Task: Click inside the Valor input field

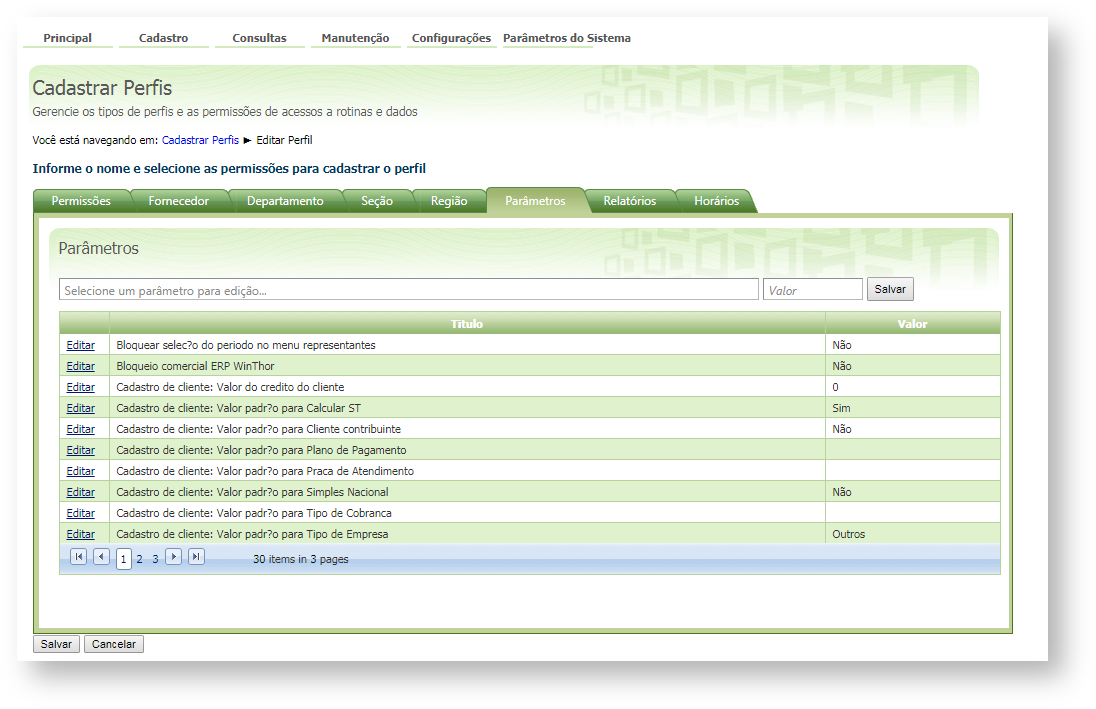Action: [x=812, y=288]
